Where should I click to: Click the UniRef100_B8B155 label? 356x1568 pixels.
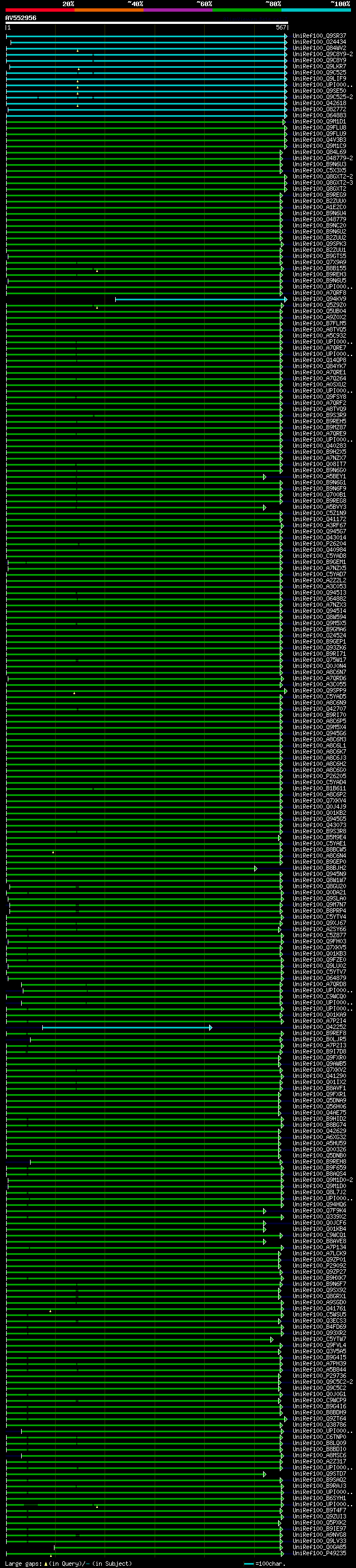(319, 269)
